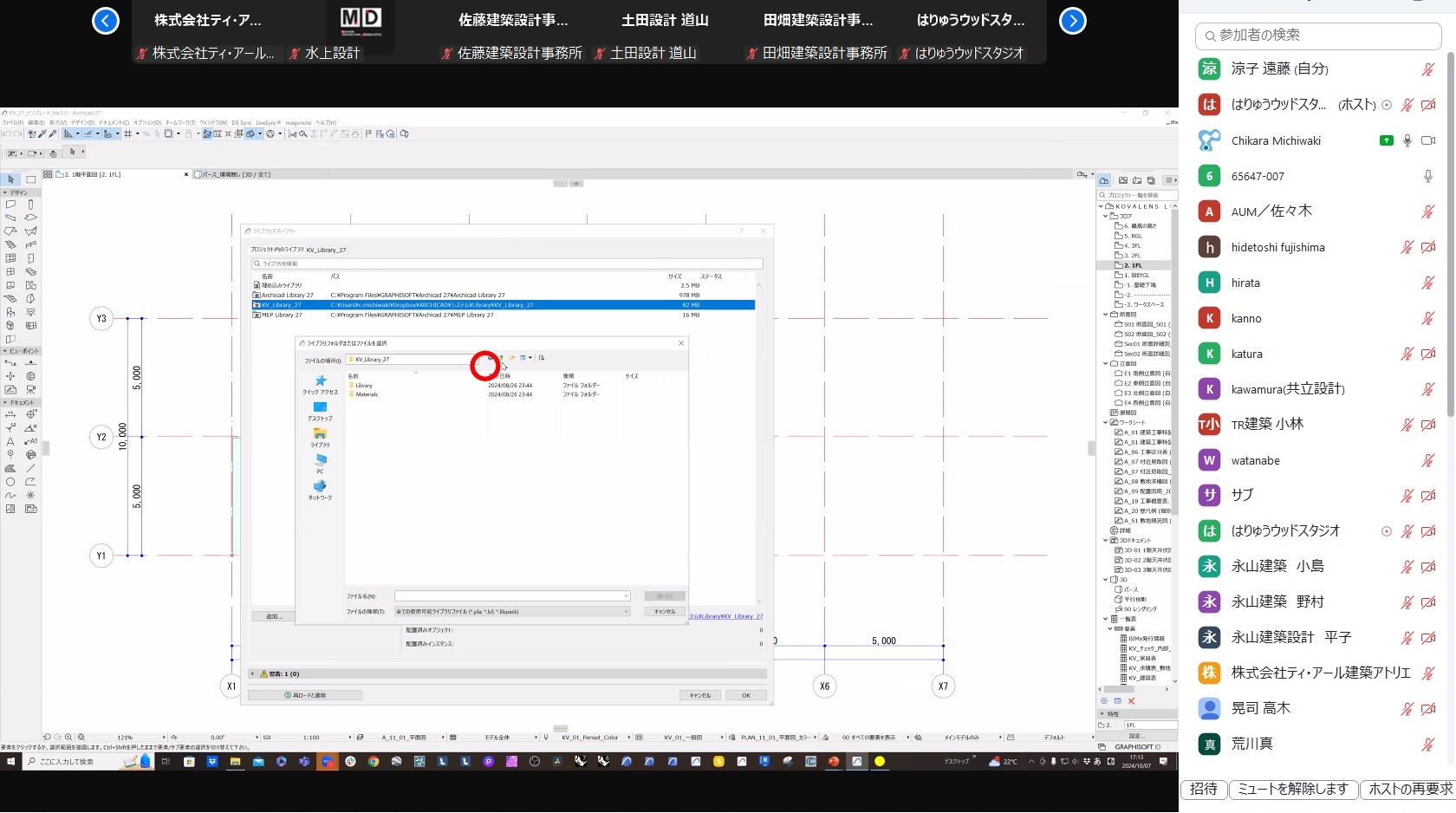The width and height of the screenshot is (1456, 813).
Task: Select the Column tool in the Design toolbox
Action: click(30, 205)
